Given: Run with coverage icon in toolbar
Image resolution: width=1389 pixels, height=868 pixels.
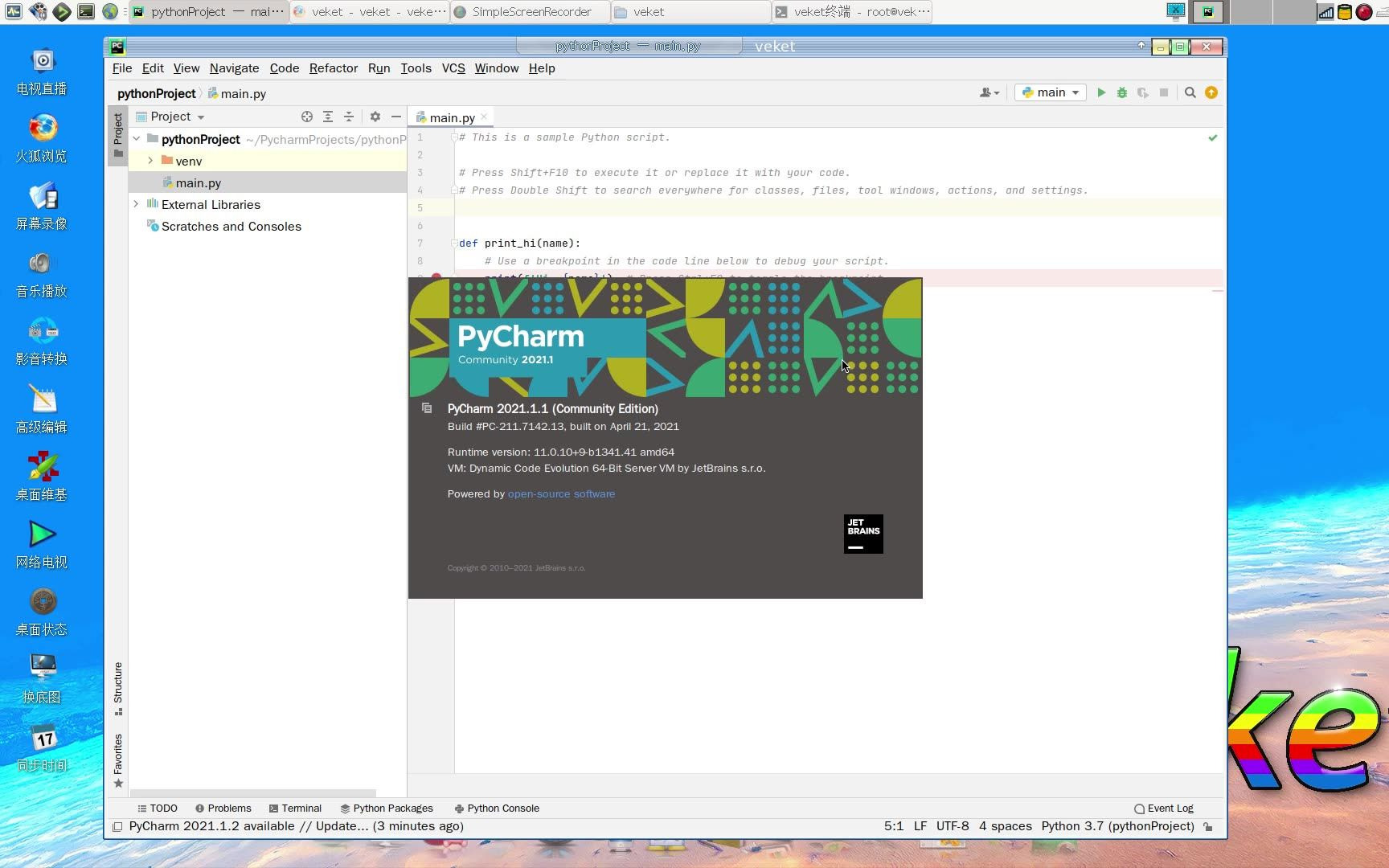Looking at the screenshot, I should (1143, 92).
